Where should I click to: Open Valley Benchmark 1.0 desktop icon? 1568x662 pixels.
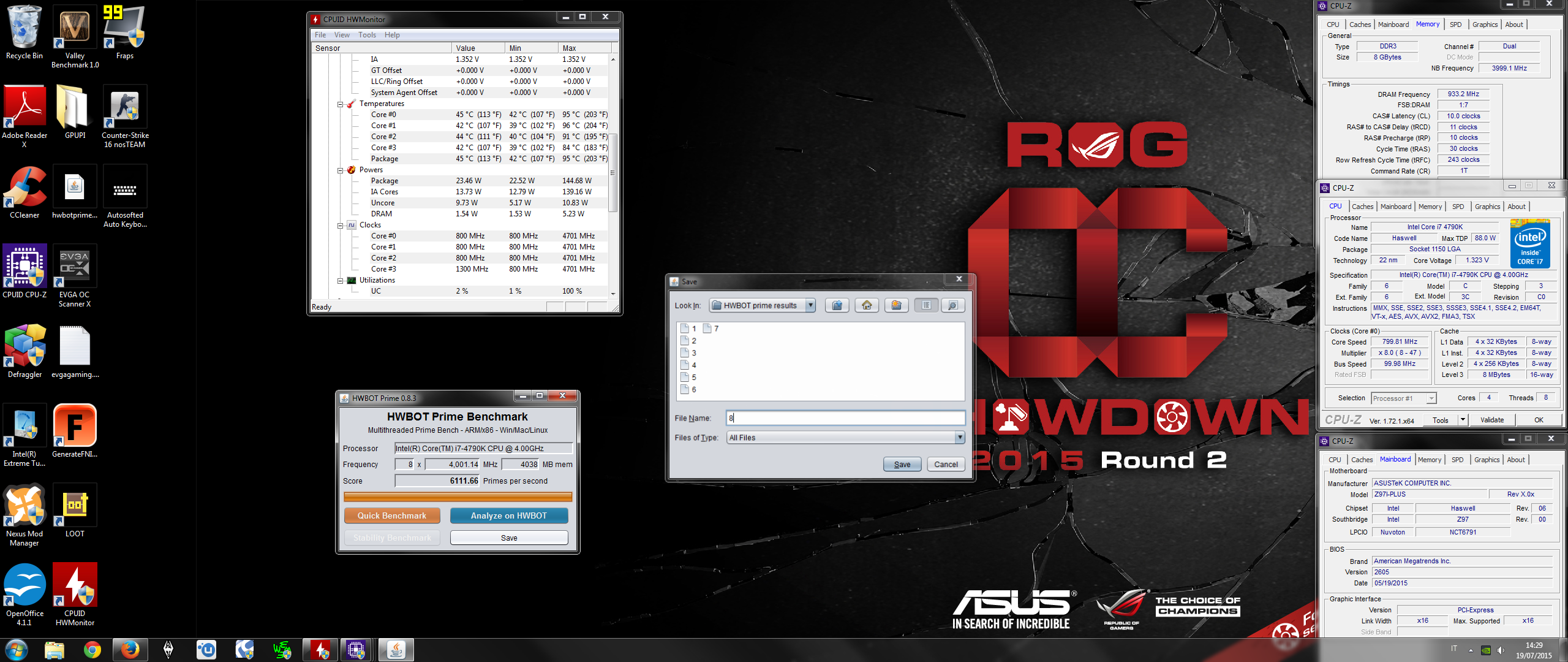pyautogui.click(x=75, y=37)
